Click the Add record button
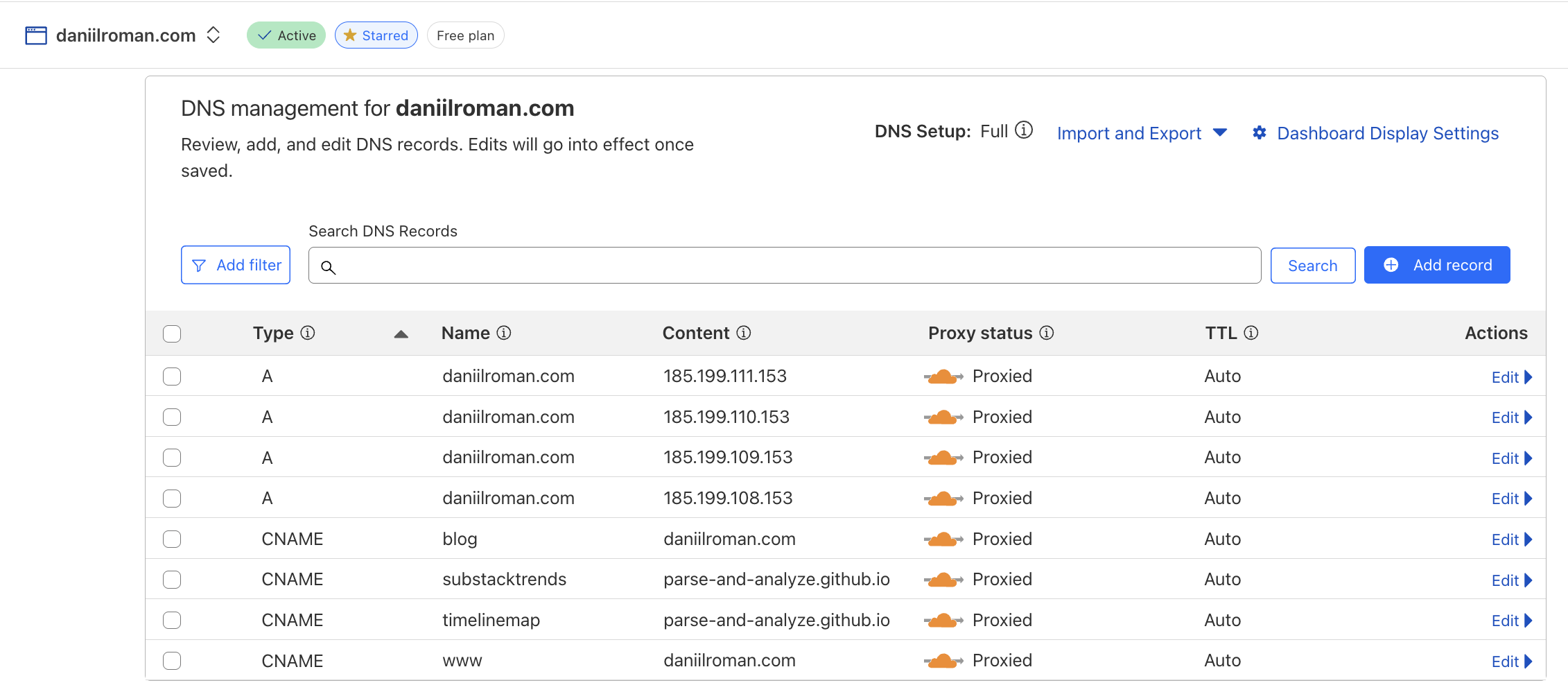The width and height of the screenshot is (1568, 692). click(x=1437, y=265)
